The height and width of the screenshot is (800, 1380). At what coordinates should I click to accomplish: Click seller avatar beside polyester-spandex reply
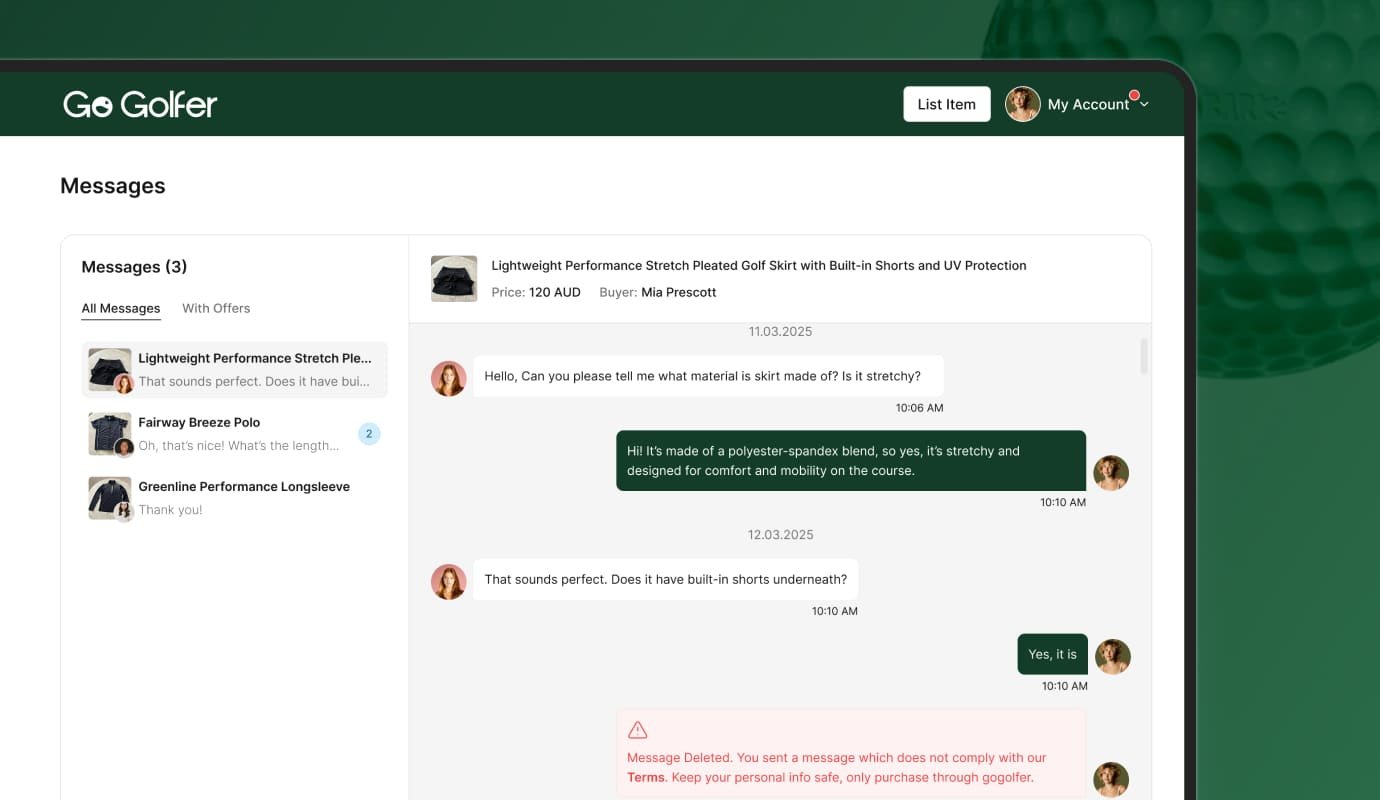click(x=1111, y=473)
